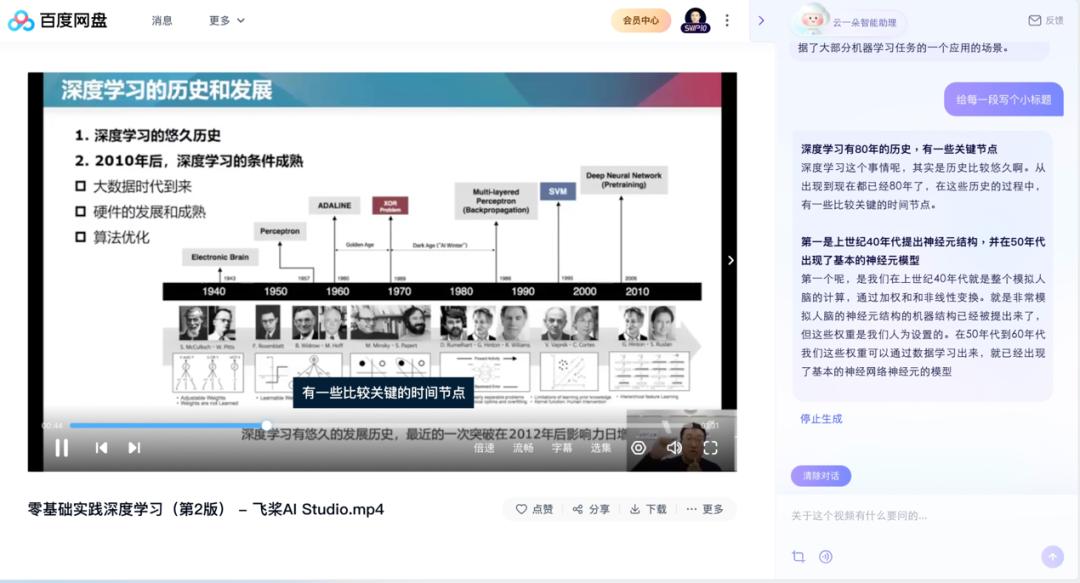This screenshot has height=583, width=1080.
Task: Open the 更多 dropdown in the top bar
Action: click(218, 19)
